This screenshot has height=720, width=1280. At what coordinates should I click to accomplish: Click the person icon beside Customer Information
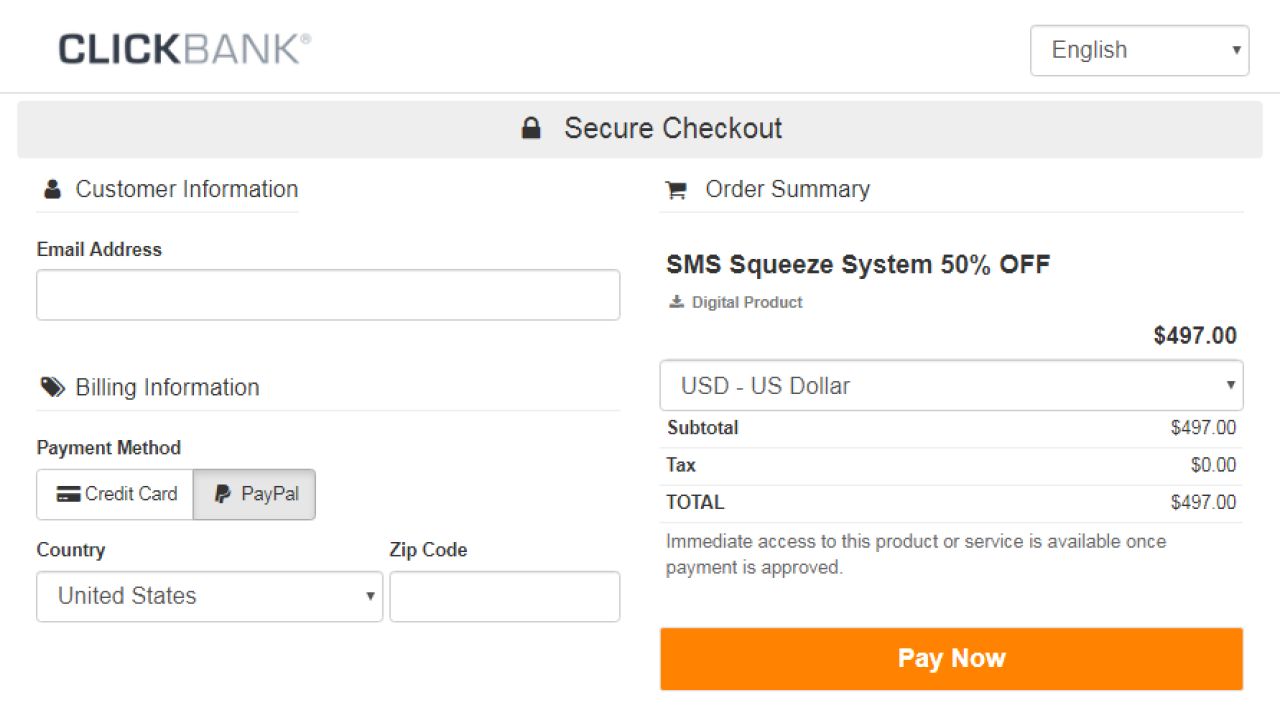(51, 188)
